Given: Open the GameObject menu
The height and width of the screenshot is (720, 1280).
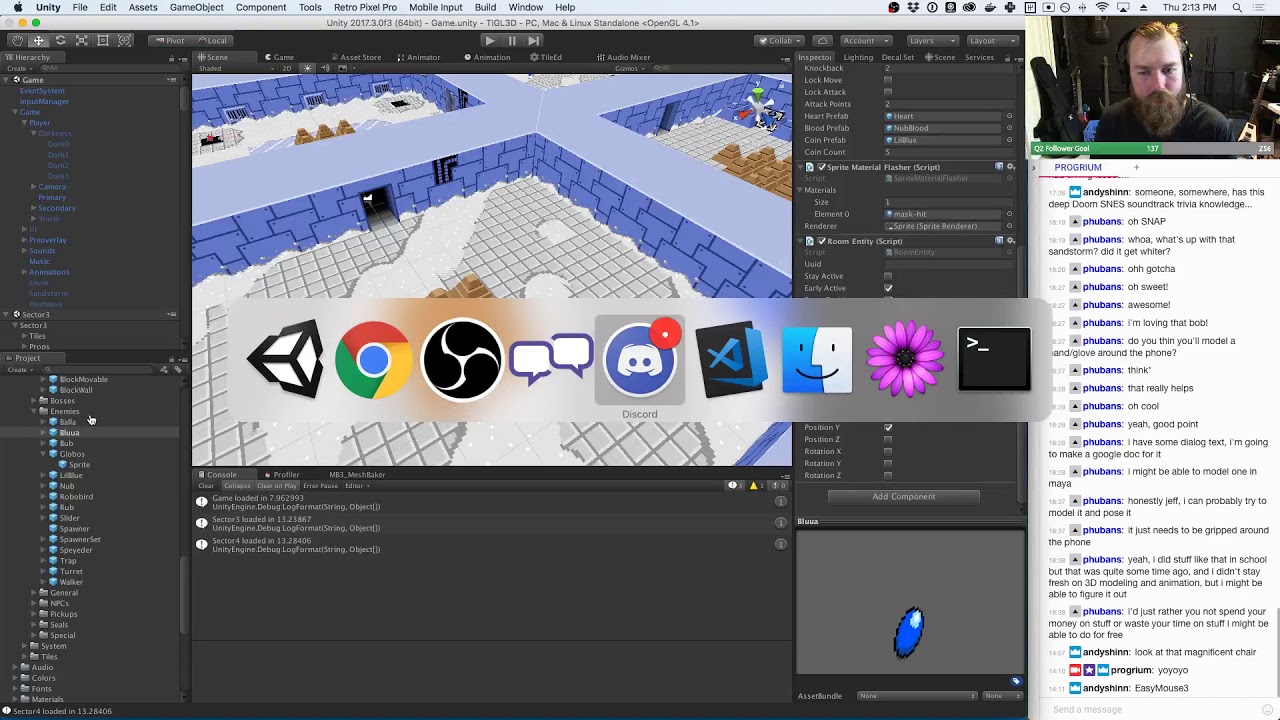Looking at the screenshot, I should coord(196,7).
